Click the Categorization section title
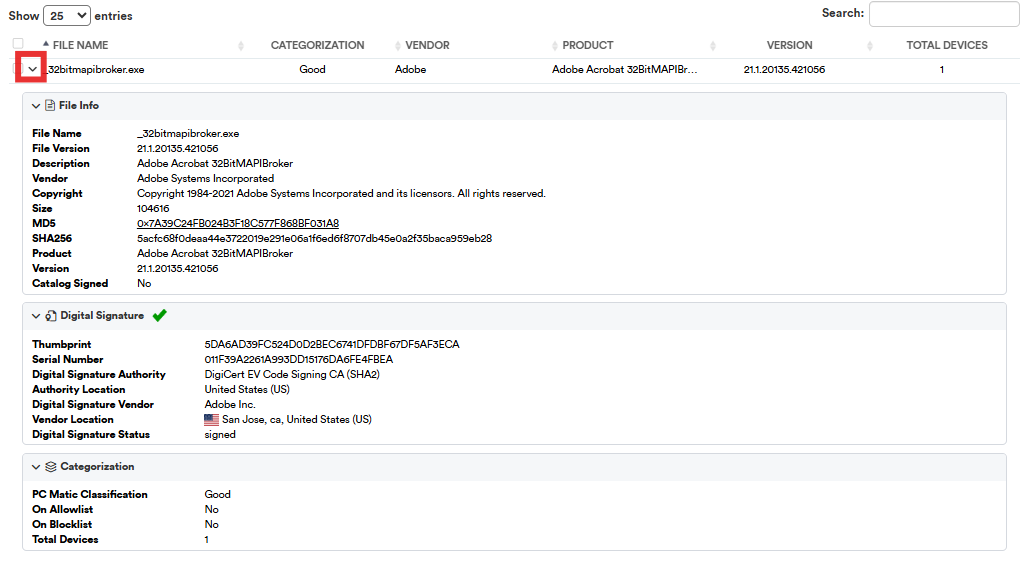This screenshot has width=1026, height=561. [x=97, y=467]
